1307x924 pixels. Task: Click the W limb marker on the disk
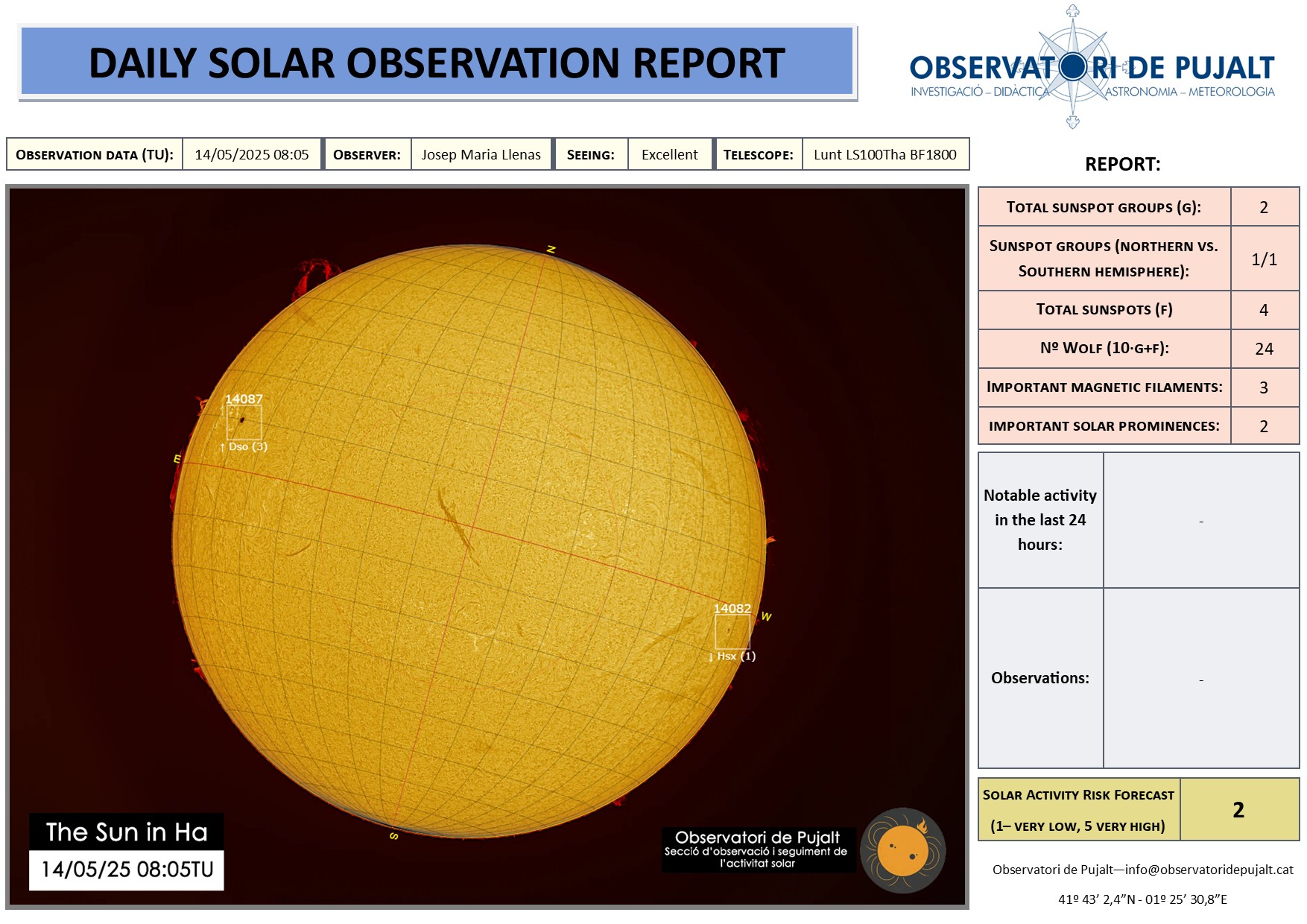[x=767, y=616]
